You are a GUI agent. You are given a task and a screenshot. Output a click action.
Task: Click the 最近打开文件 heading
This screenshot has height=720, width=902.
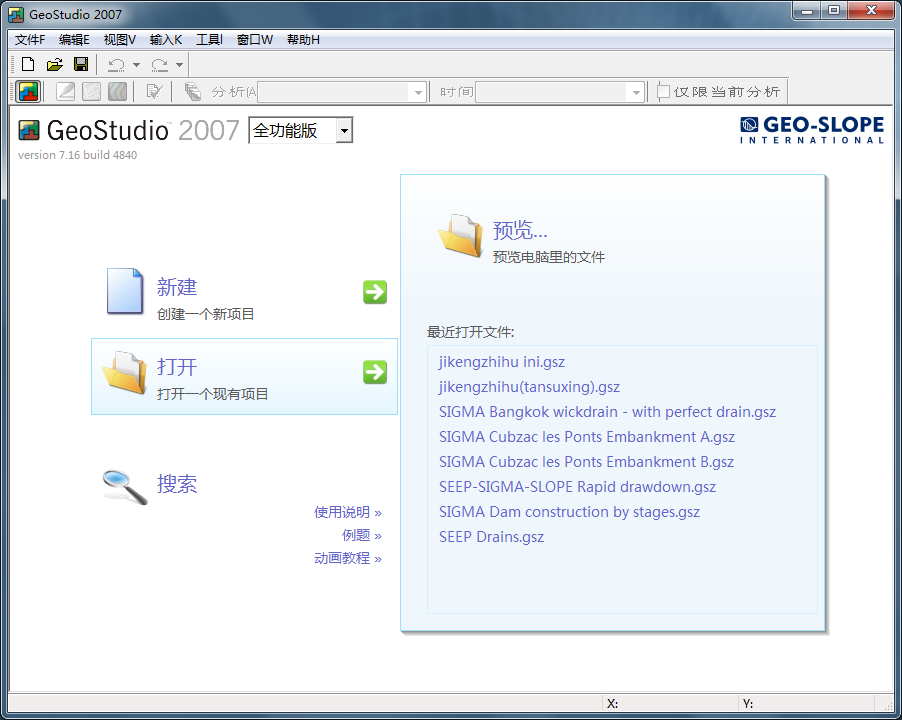[470, 332]
